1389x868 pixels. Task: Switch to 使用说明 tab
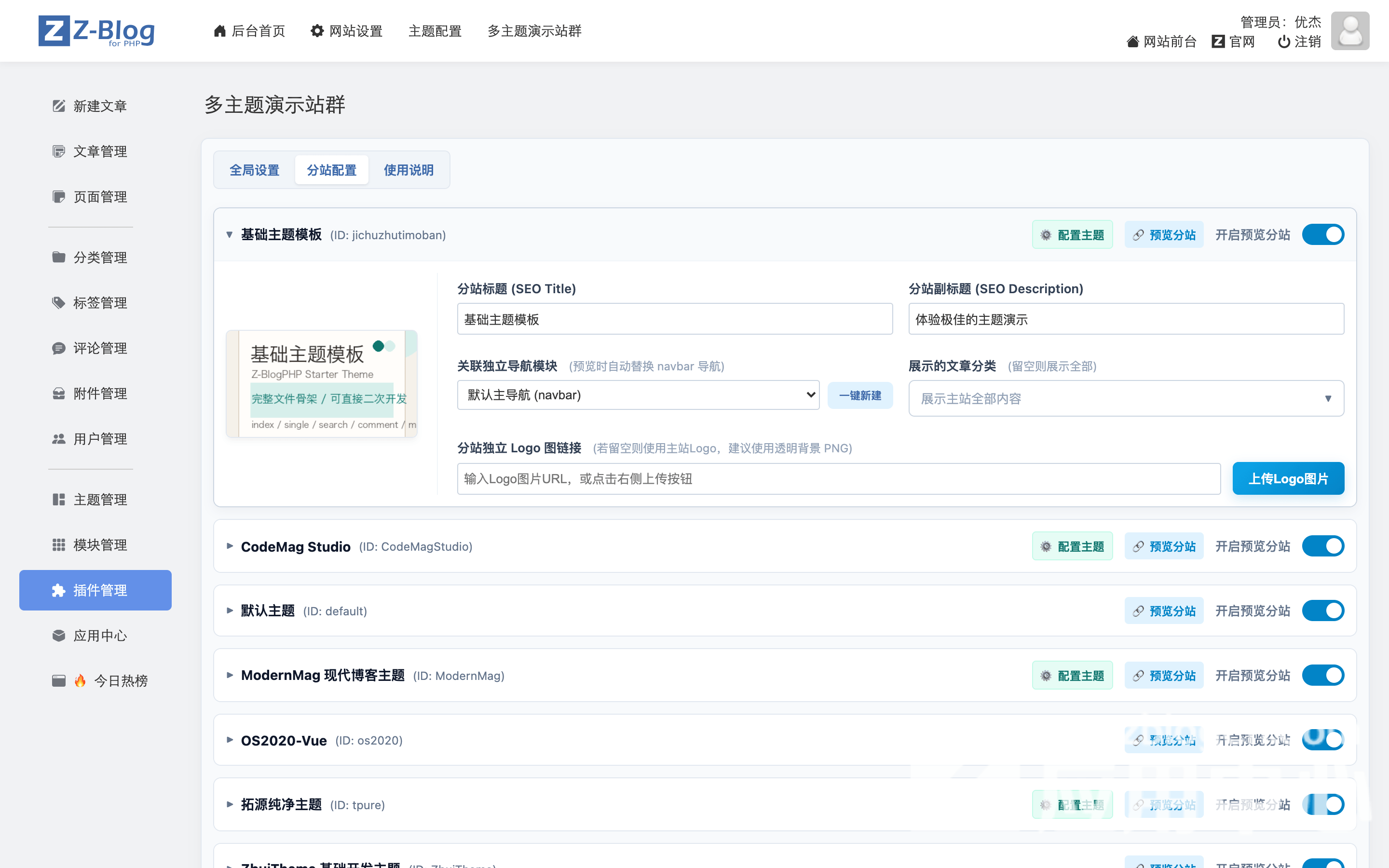click(409, 170)
